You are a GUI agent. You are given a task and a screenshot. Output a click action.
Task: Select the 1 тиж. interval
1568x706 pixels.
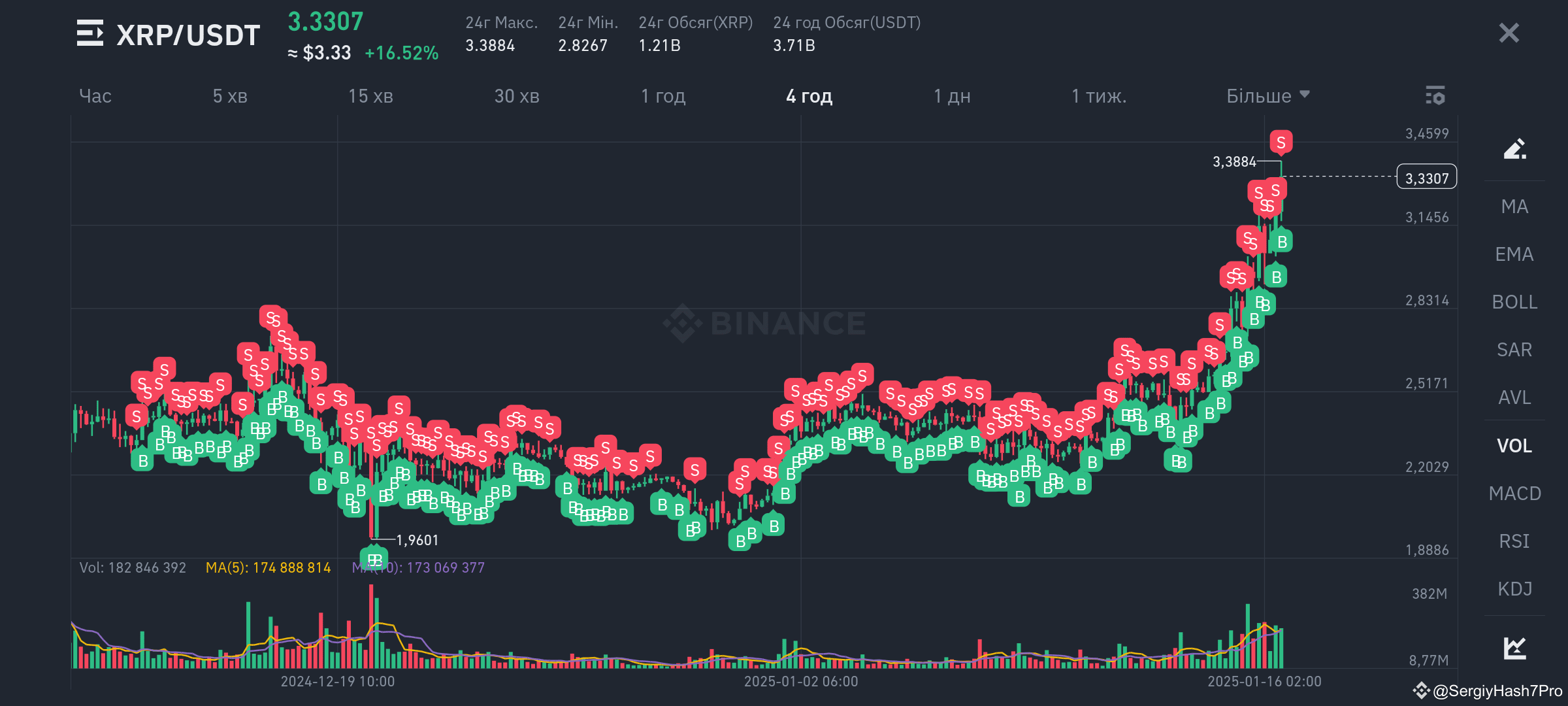[x=1099, y=96]
